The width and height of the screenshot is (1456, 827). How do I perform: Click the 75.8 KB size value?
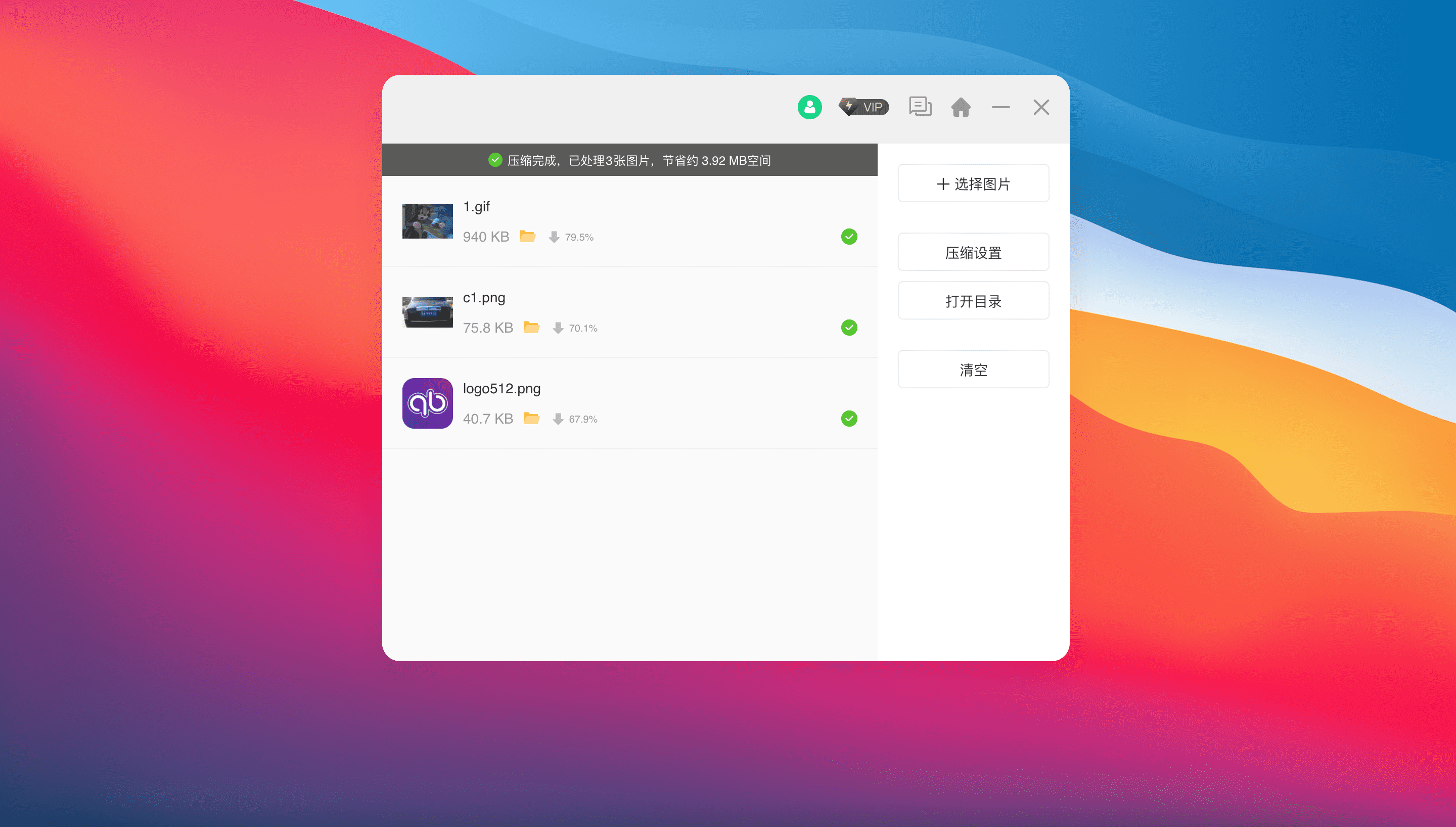click(x=488, y=328)
